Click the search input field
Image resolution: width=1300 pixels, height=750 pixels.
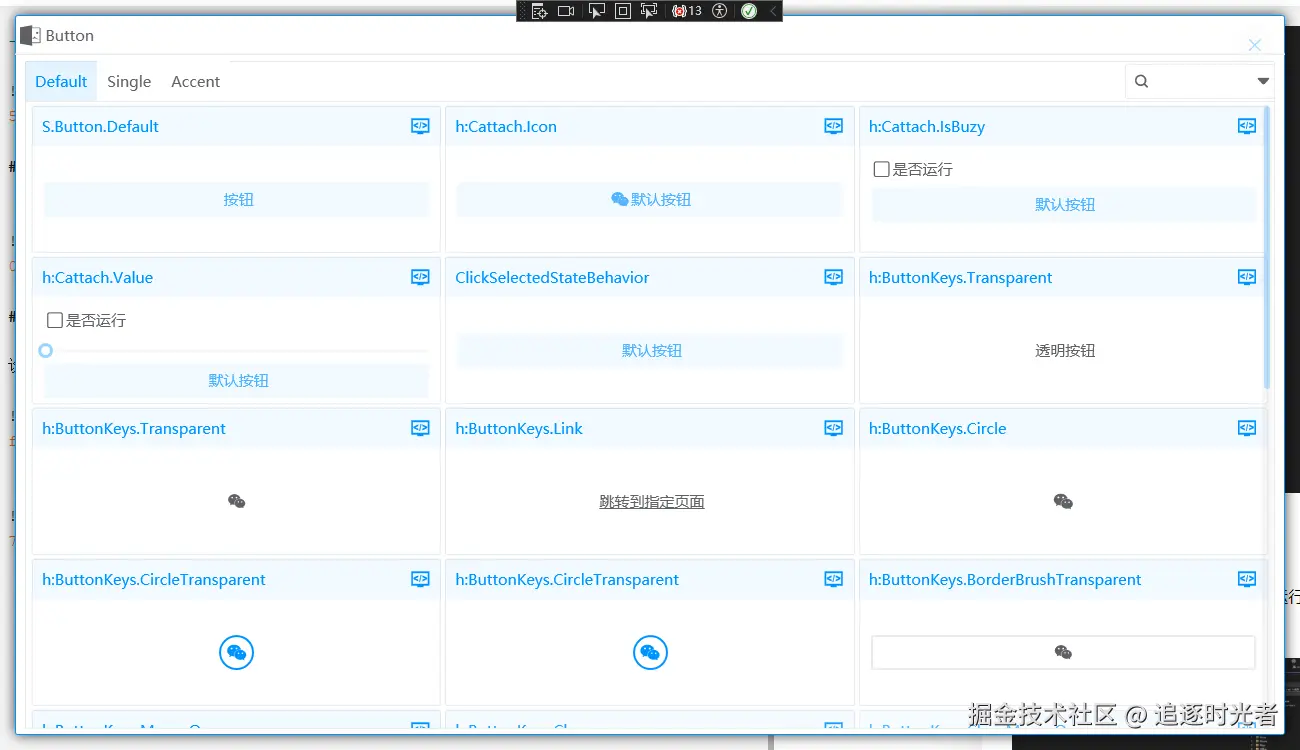point(1200,81)
